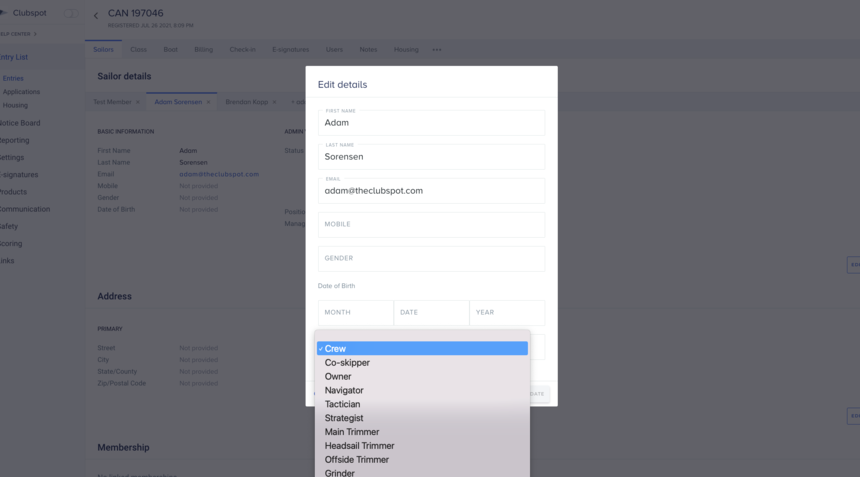Click the Mobile input field
860x477 pixels.
tap(431, 225)
